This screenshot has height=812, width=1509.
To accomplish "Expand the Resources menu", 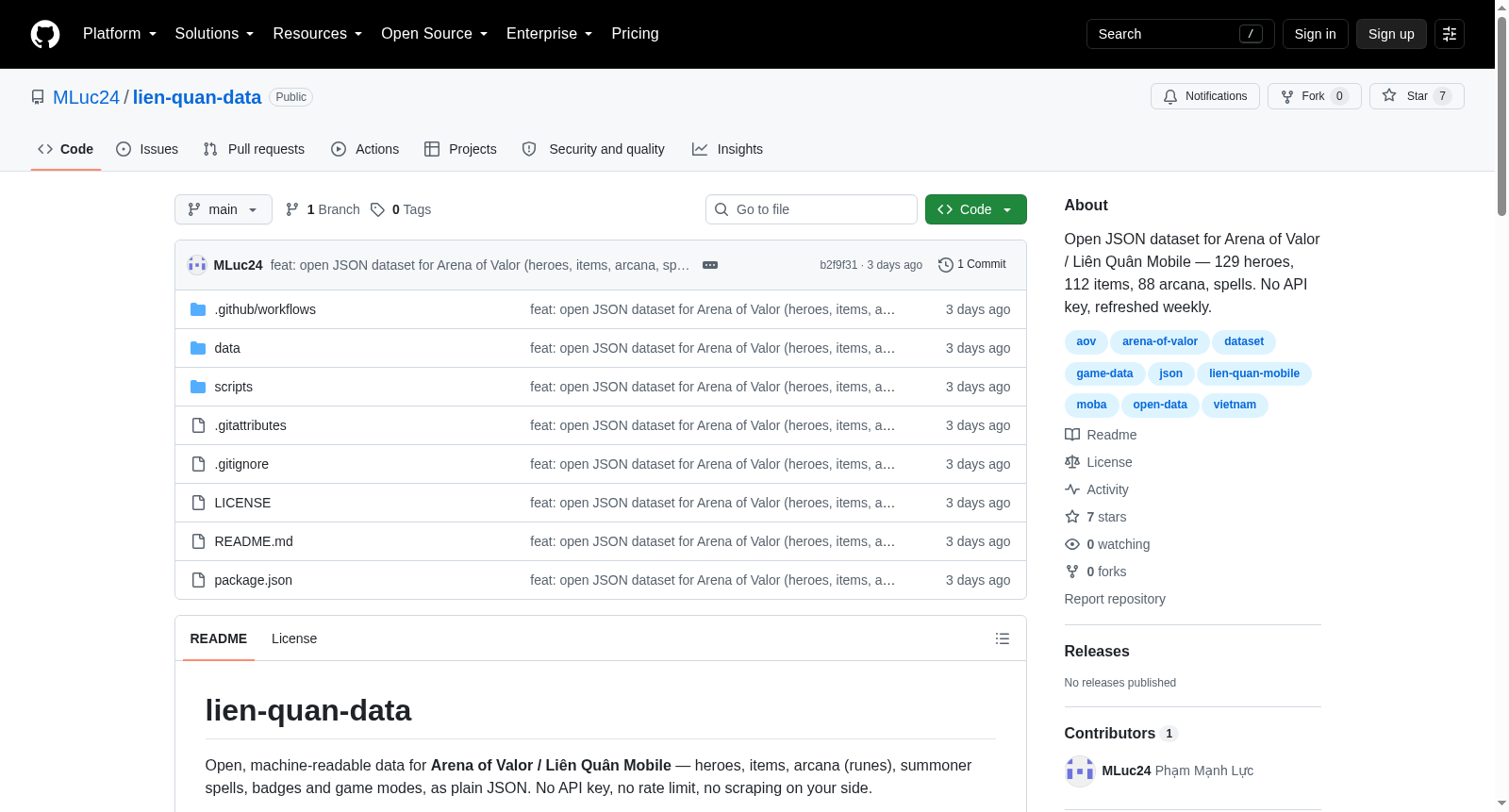I will coord(317,34).
